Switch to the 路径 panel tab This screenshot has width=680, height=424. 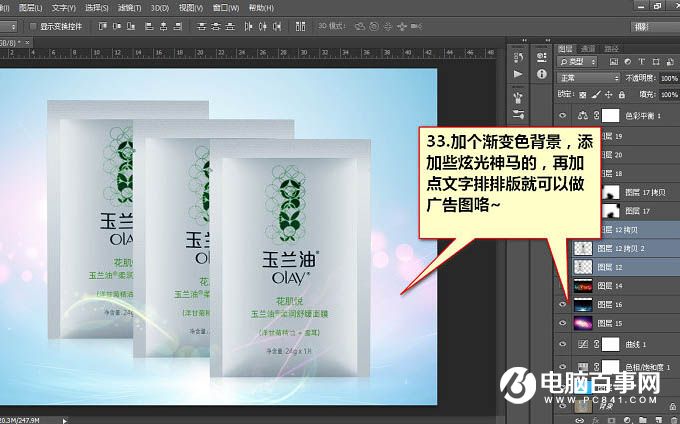pos(611,49)
